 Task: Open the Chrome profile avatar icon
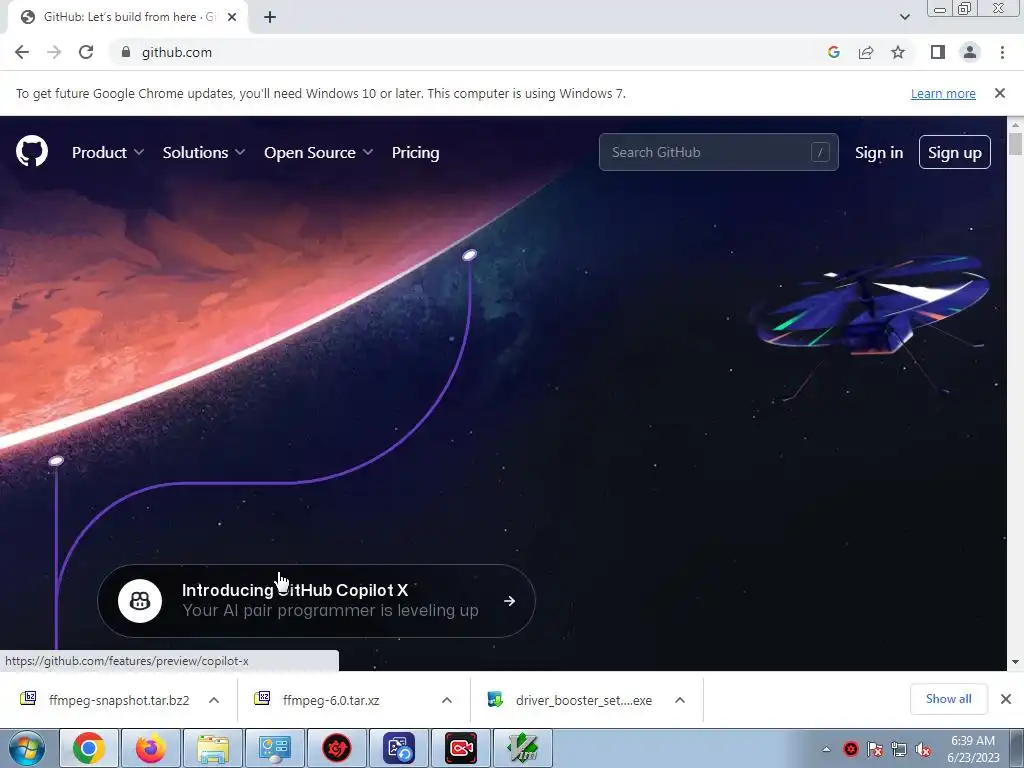(970, 52)
